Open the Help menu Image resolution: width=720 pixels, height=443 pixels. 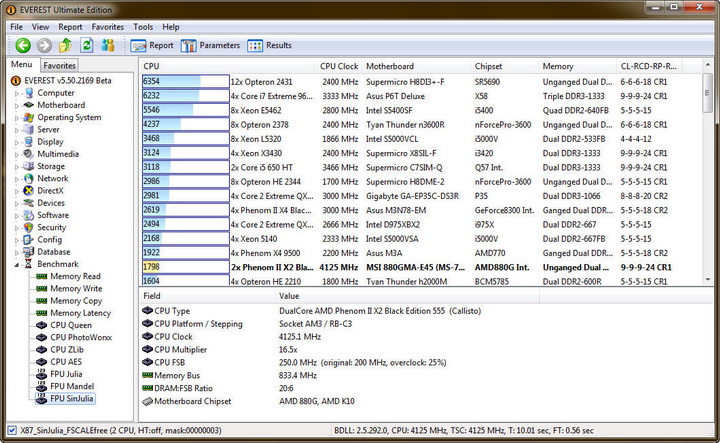[171, 27]
